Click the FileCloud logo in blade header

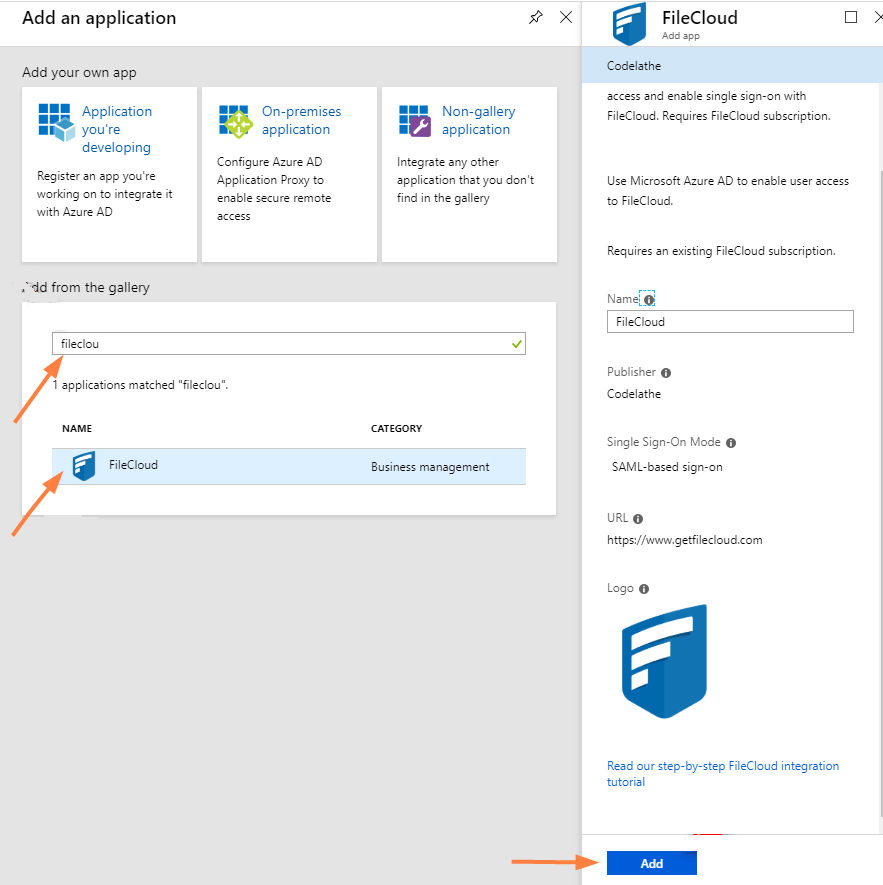(630, 24)
